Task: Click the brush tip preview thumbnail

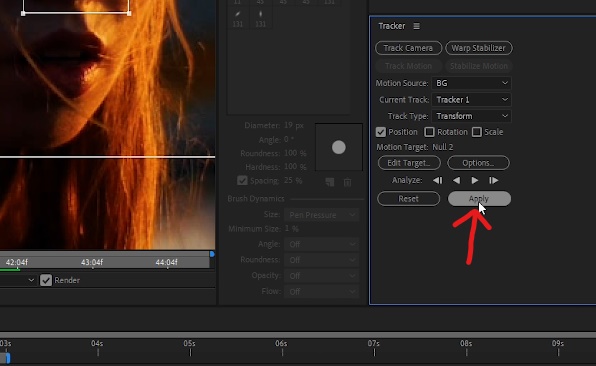Action: pyautogui.click(x=339, y=147)
